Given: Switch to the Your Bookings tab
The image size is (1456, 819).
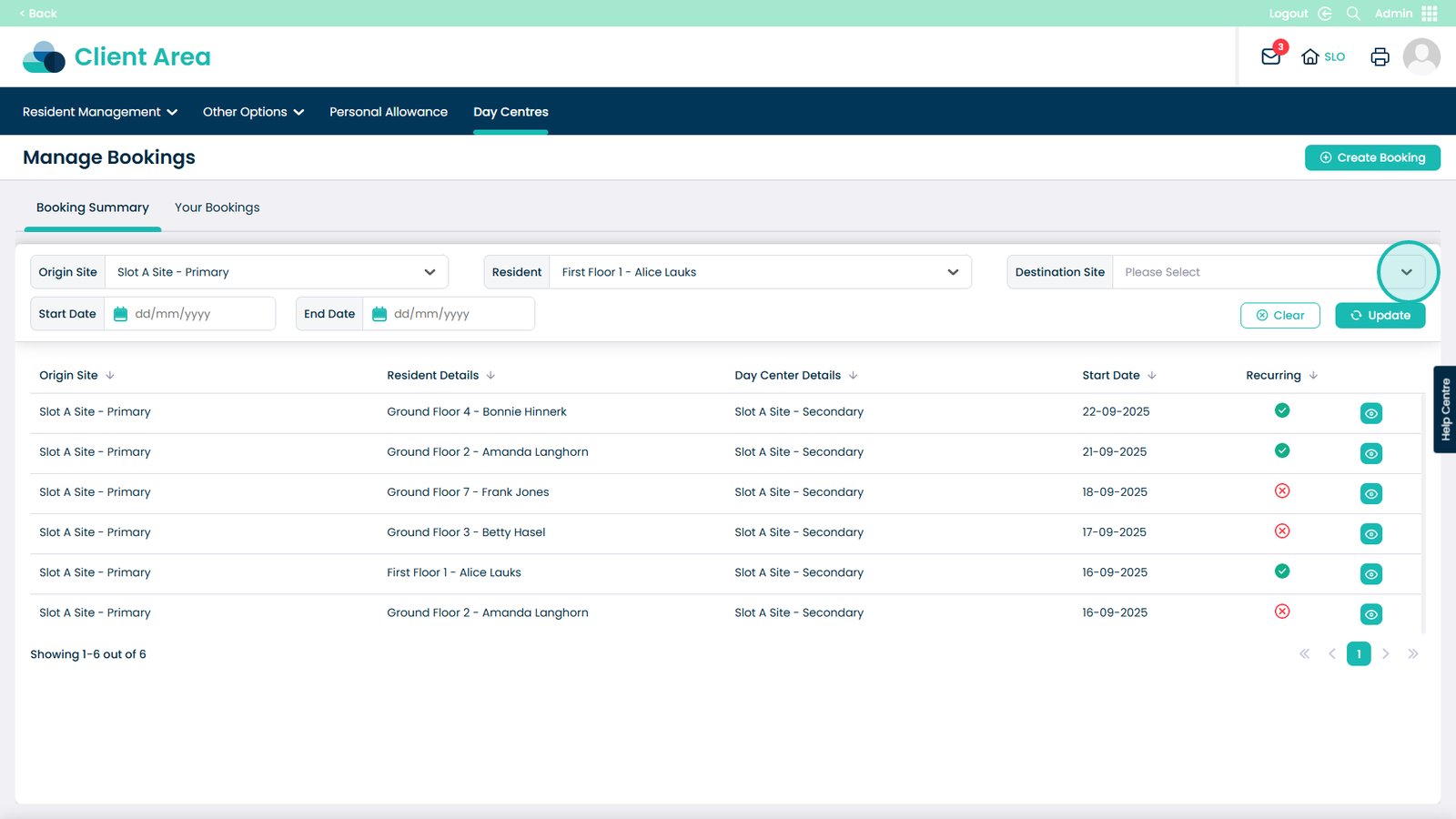Looking at the screenshot, I should [x=217, y=207].
